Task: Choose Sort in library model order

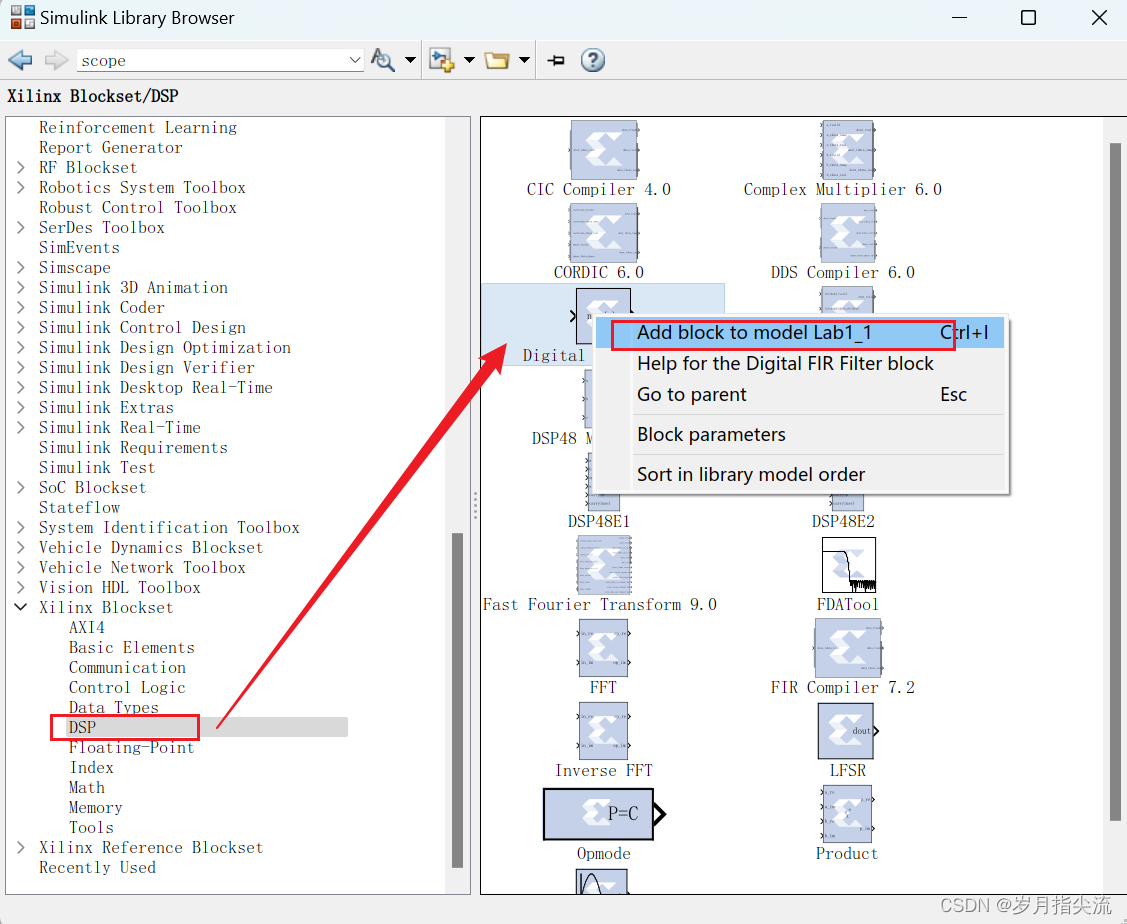Action: (x=801, y=474)
